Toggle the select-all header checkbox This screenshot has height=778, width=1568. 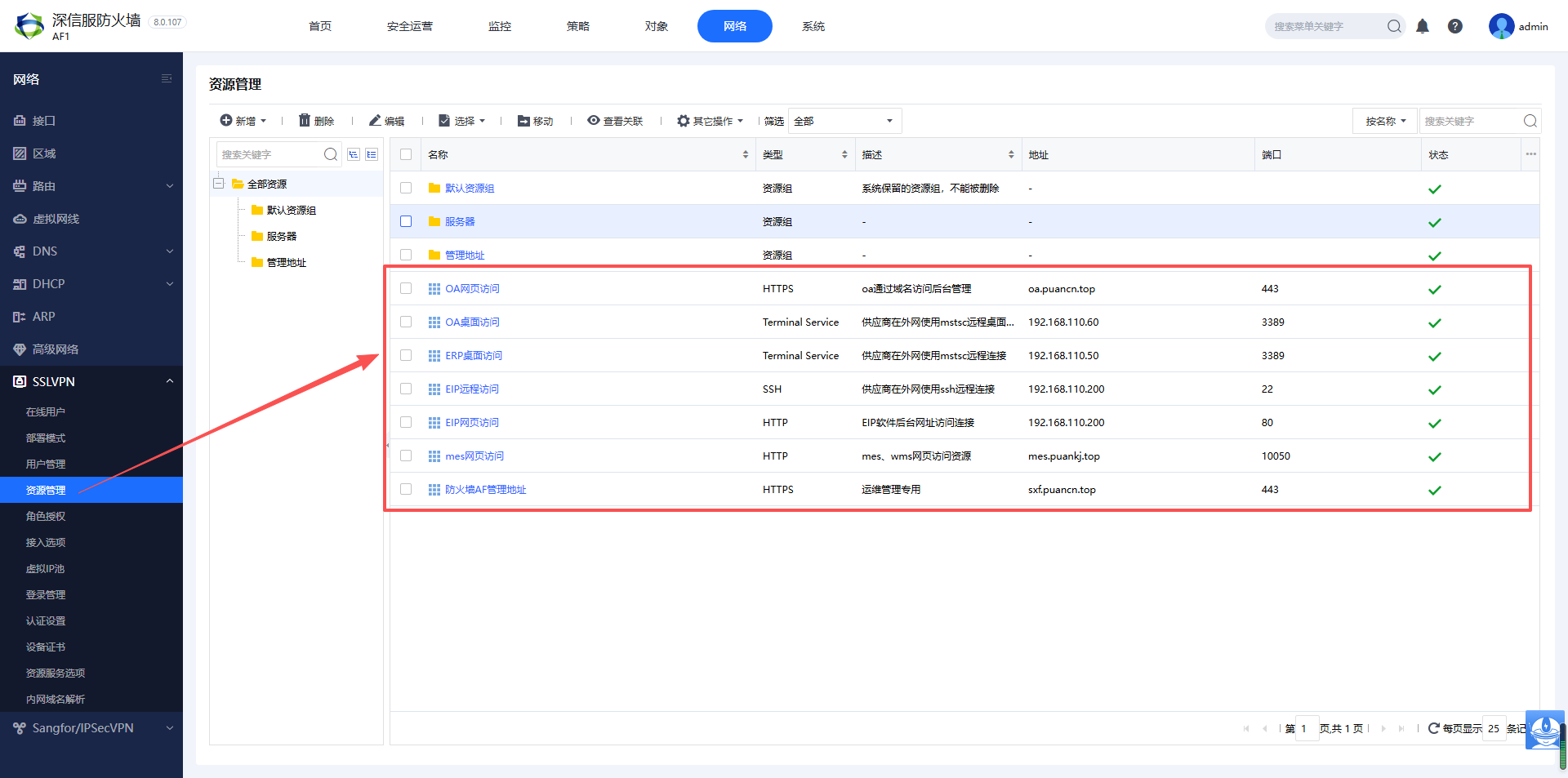coord(406,154)
